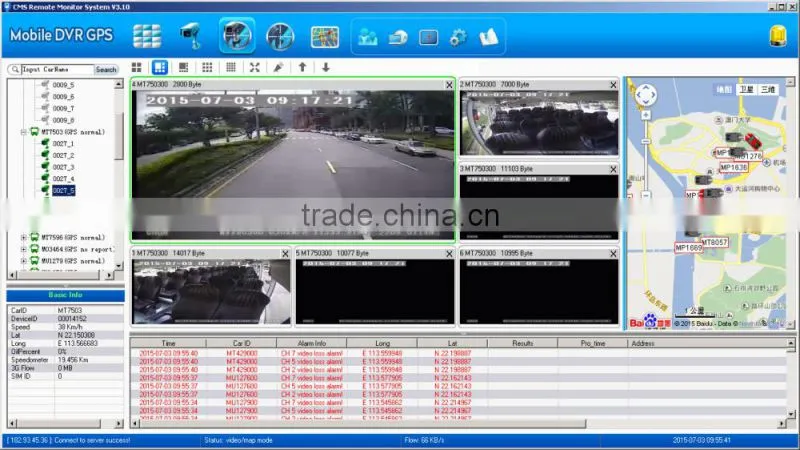Sort alarm table by Alarm Info column
Viewport: 800px width, 450px height.
(x=312, y=344)
